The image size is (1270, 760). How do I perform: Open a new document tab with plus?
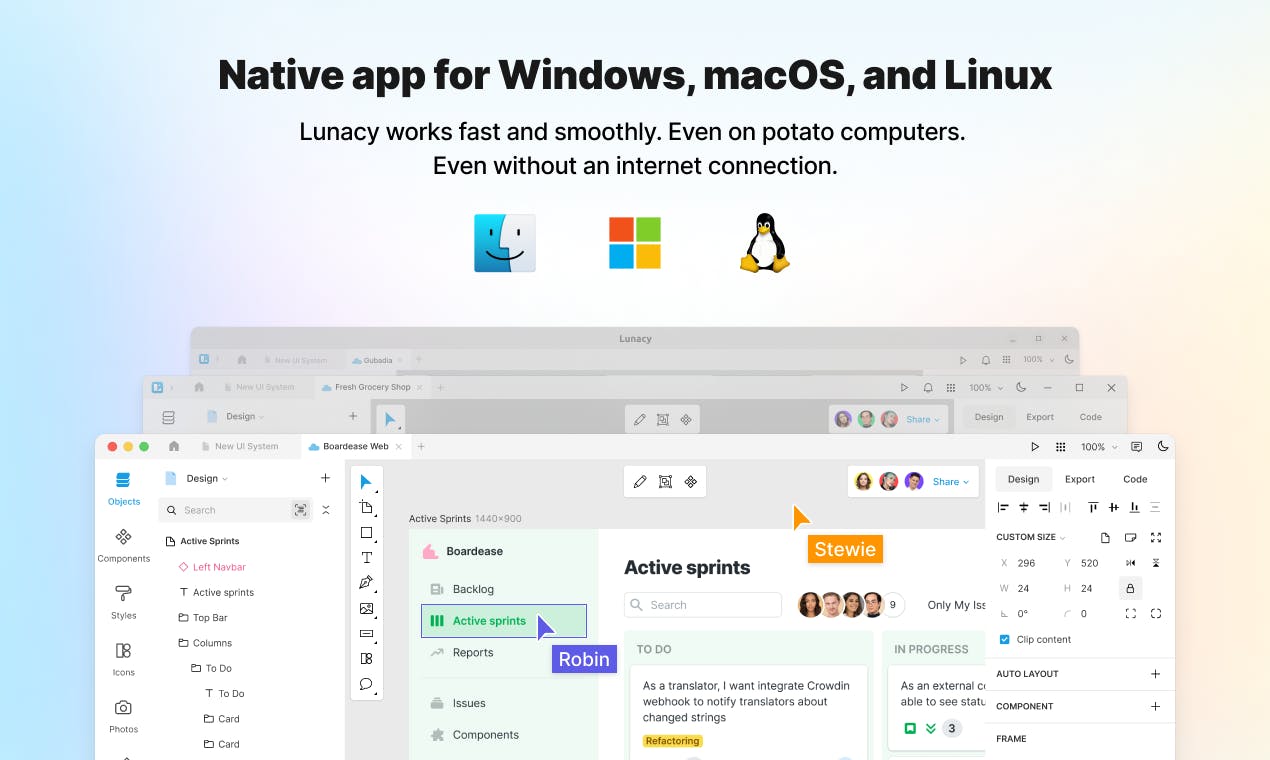click(x=421, y=447)
